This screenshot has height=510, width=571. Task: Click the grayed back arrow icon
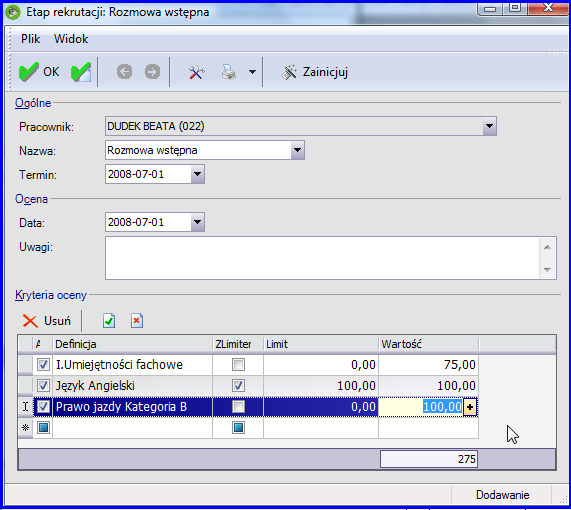tap(125, 72)
